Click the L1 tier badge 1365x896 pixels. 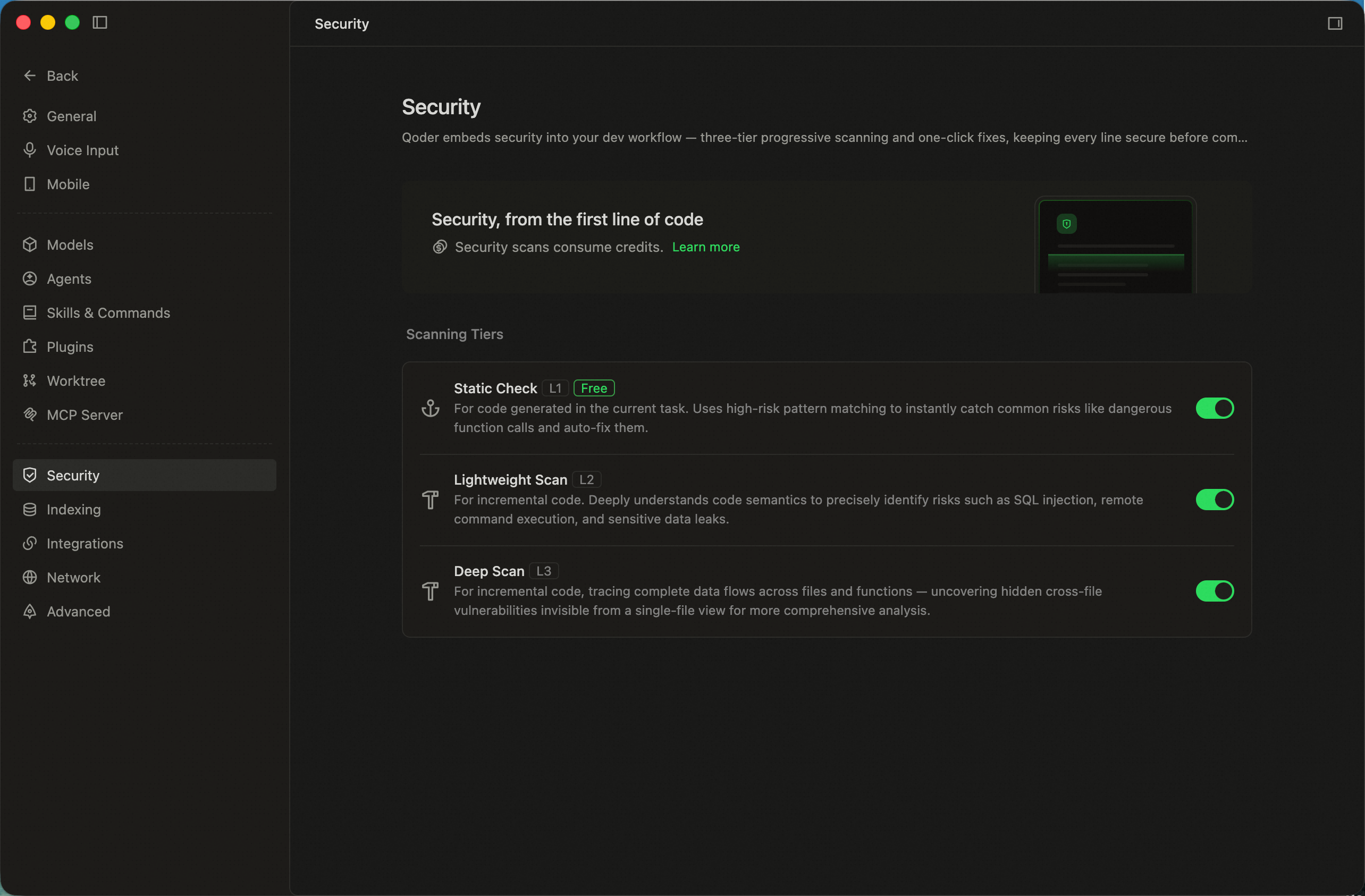[555, 388]
